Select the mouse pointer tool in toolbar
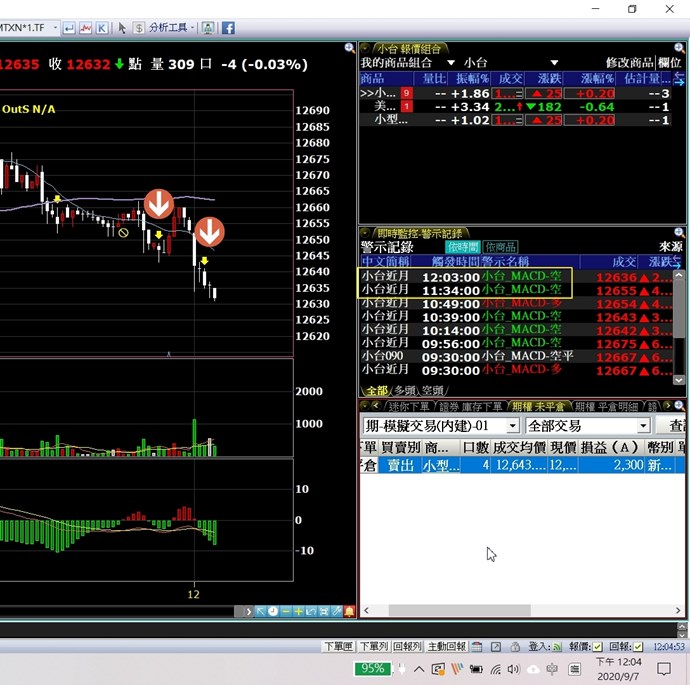690x685 pixels. pyautogui.click(x=122, y=28)
